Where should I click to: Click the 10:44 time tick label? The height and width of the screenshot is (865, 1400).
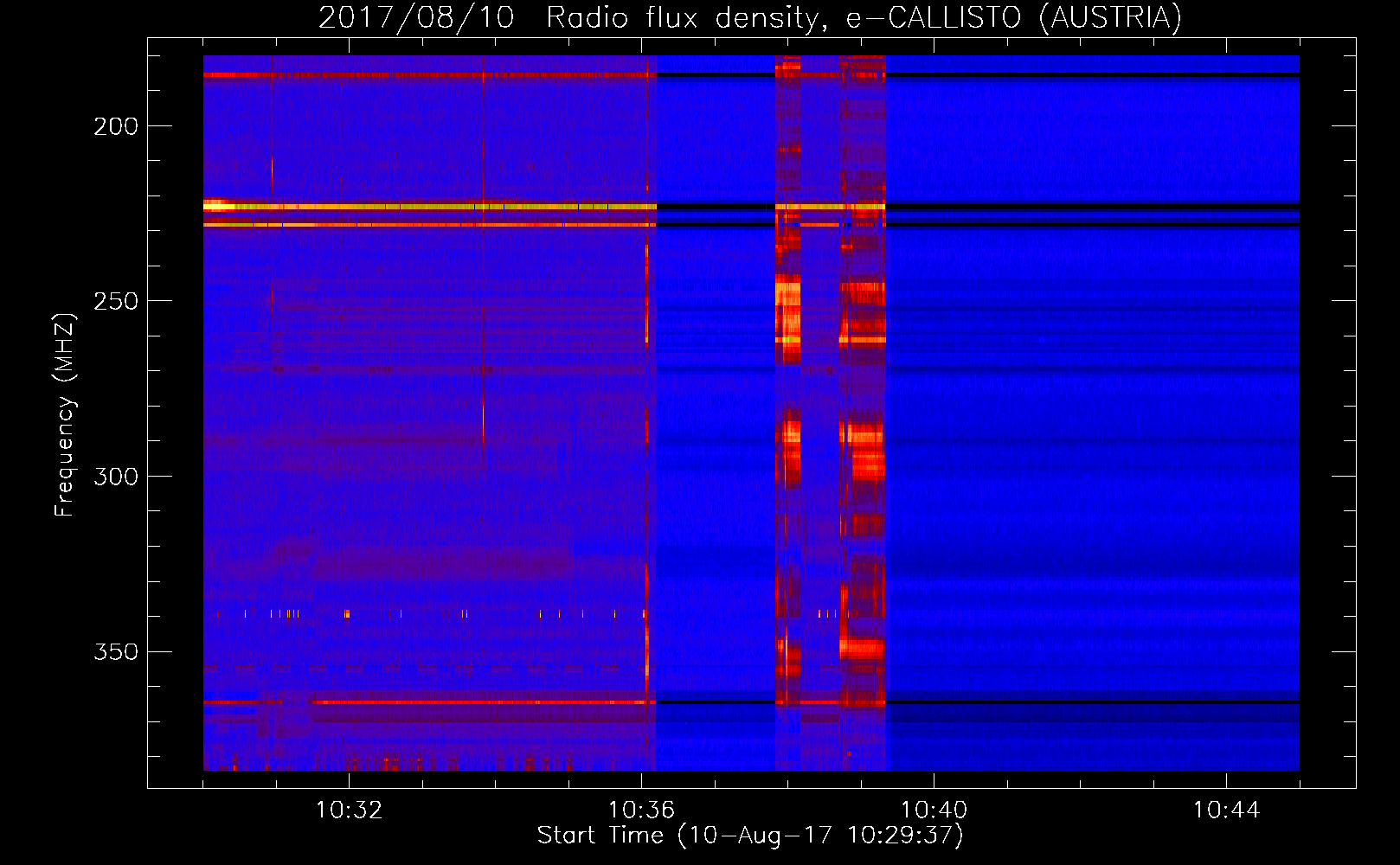1226,810
